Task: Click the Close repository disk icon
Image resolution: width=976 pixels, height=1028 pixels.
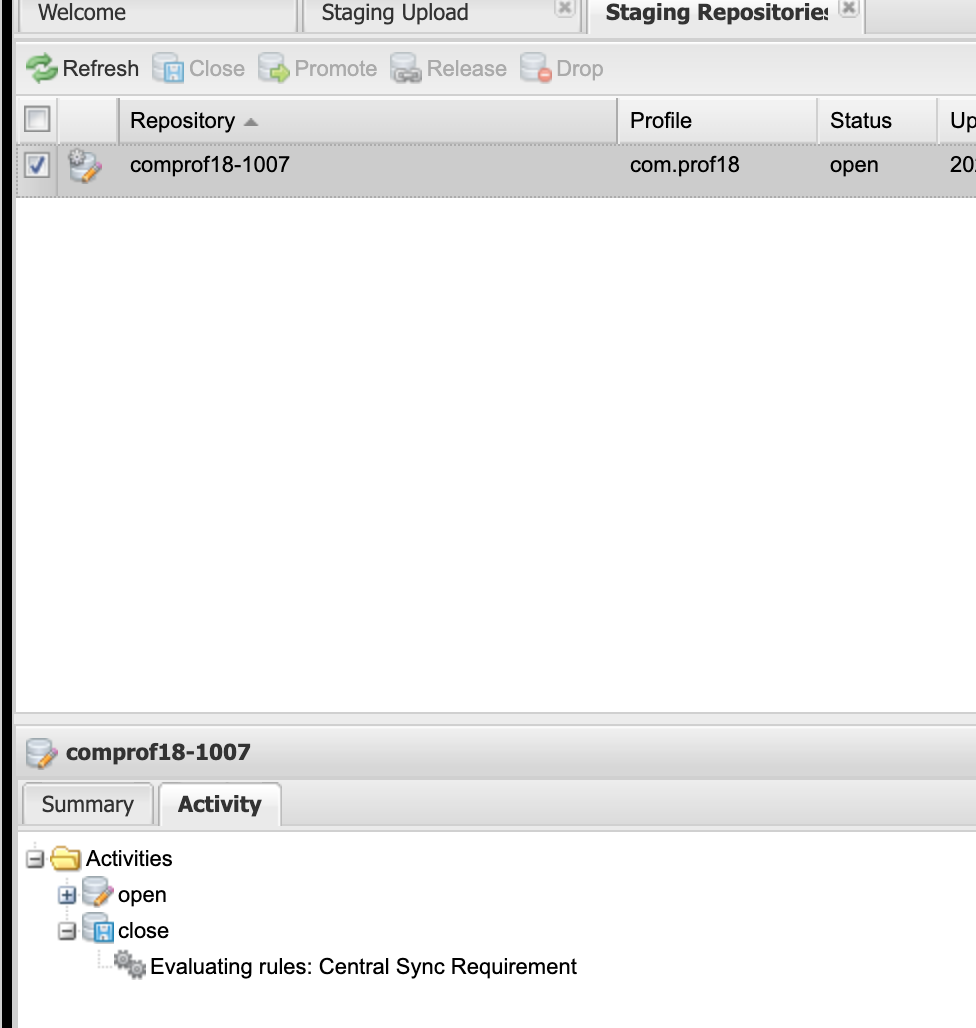Action: pos(168,68)
